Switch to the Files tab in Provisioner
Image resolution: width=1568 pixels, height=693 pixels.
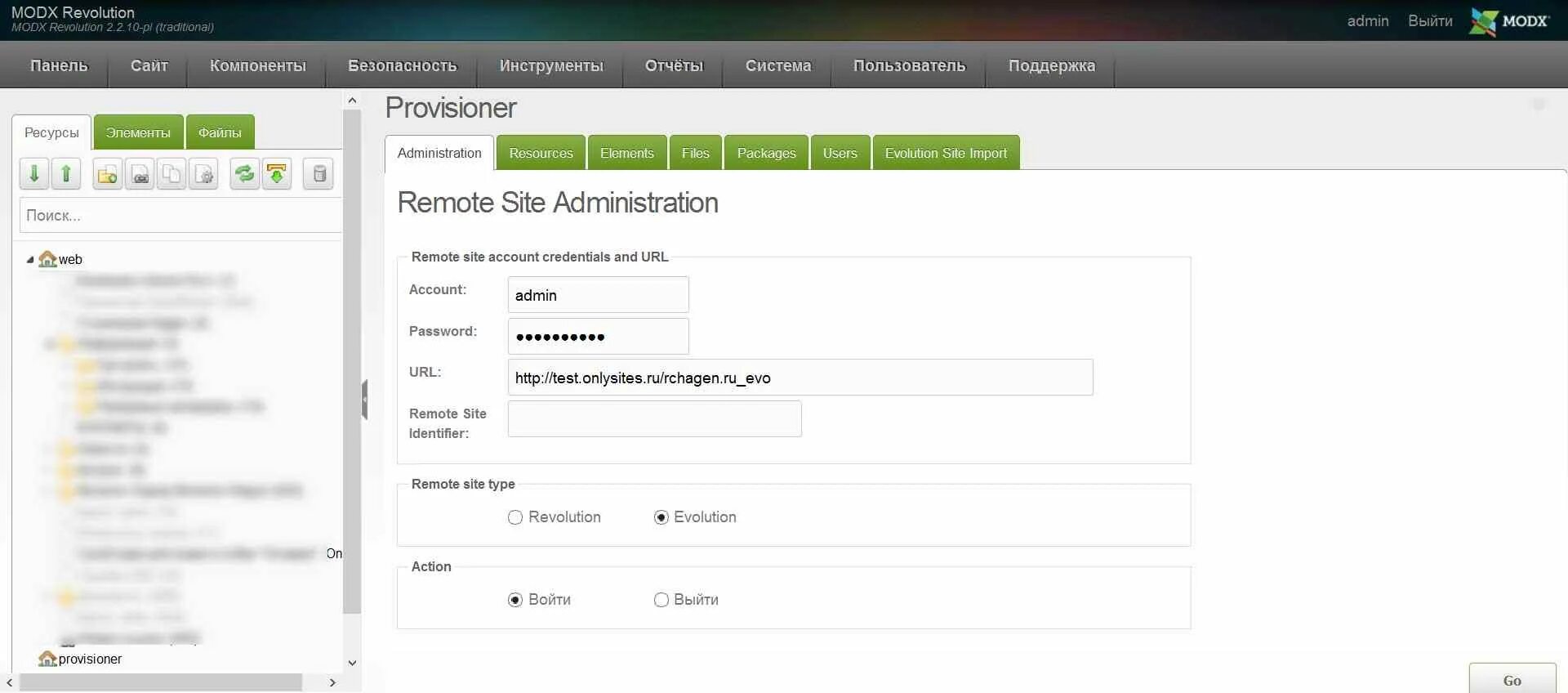click(x=696, y=153)
